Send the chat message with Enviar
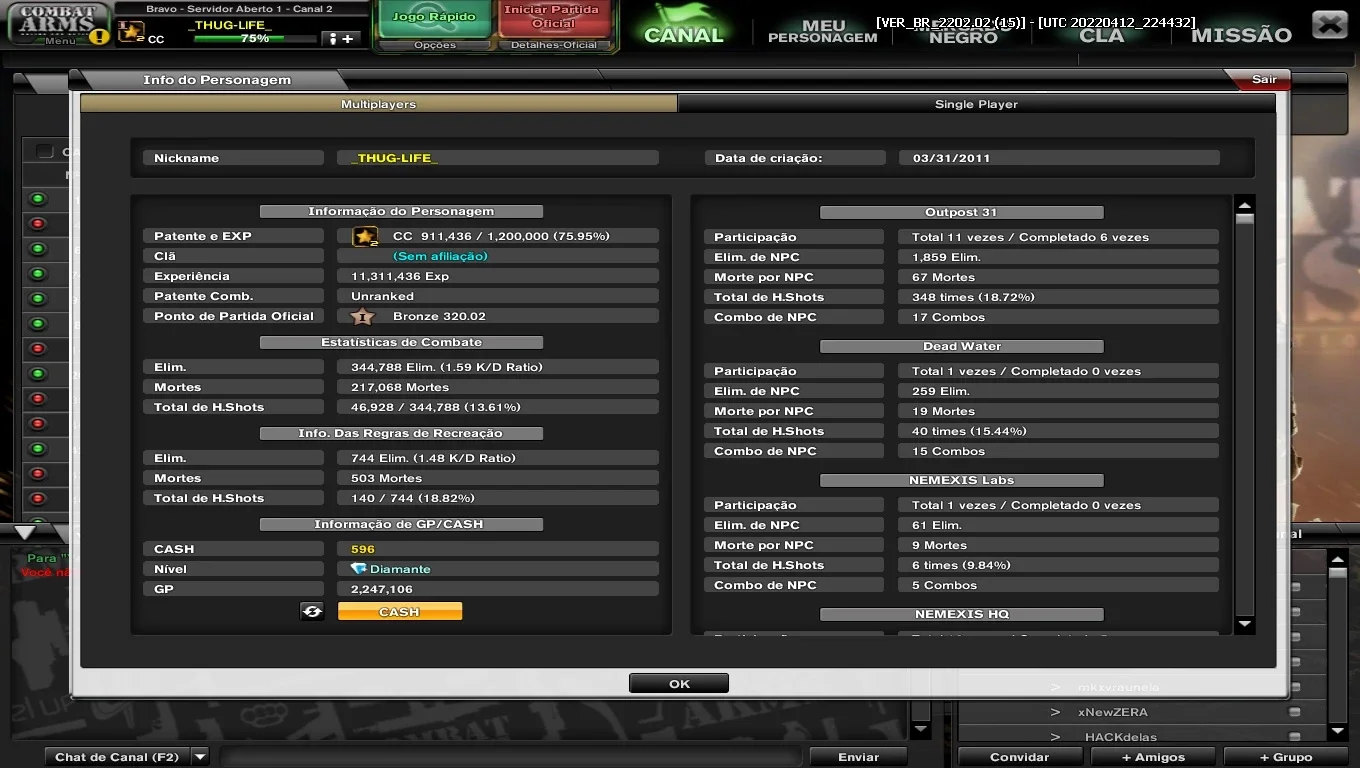This screenshot has height=768, width=1360. point(858,757)
